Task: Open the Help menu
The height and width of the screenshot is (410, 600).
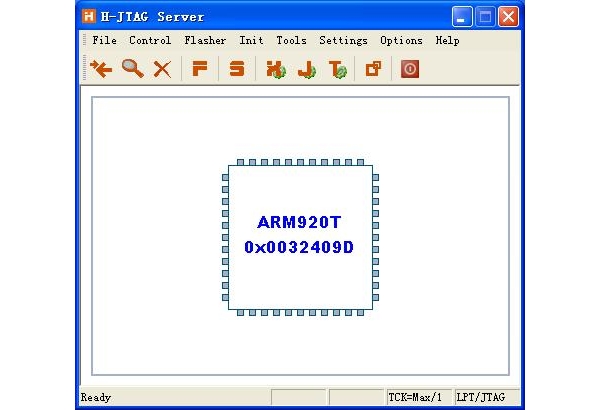Action: coord(447,41)
